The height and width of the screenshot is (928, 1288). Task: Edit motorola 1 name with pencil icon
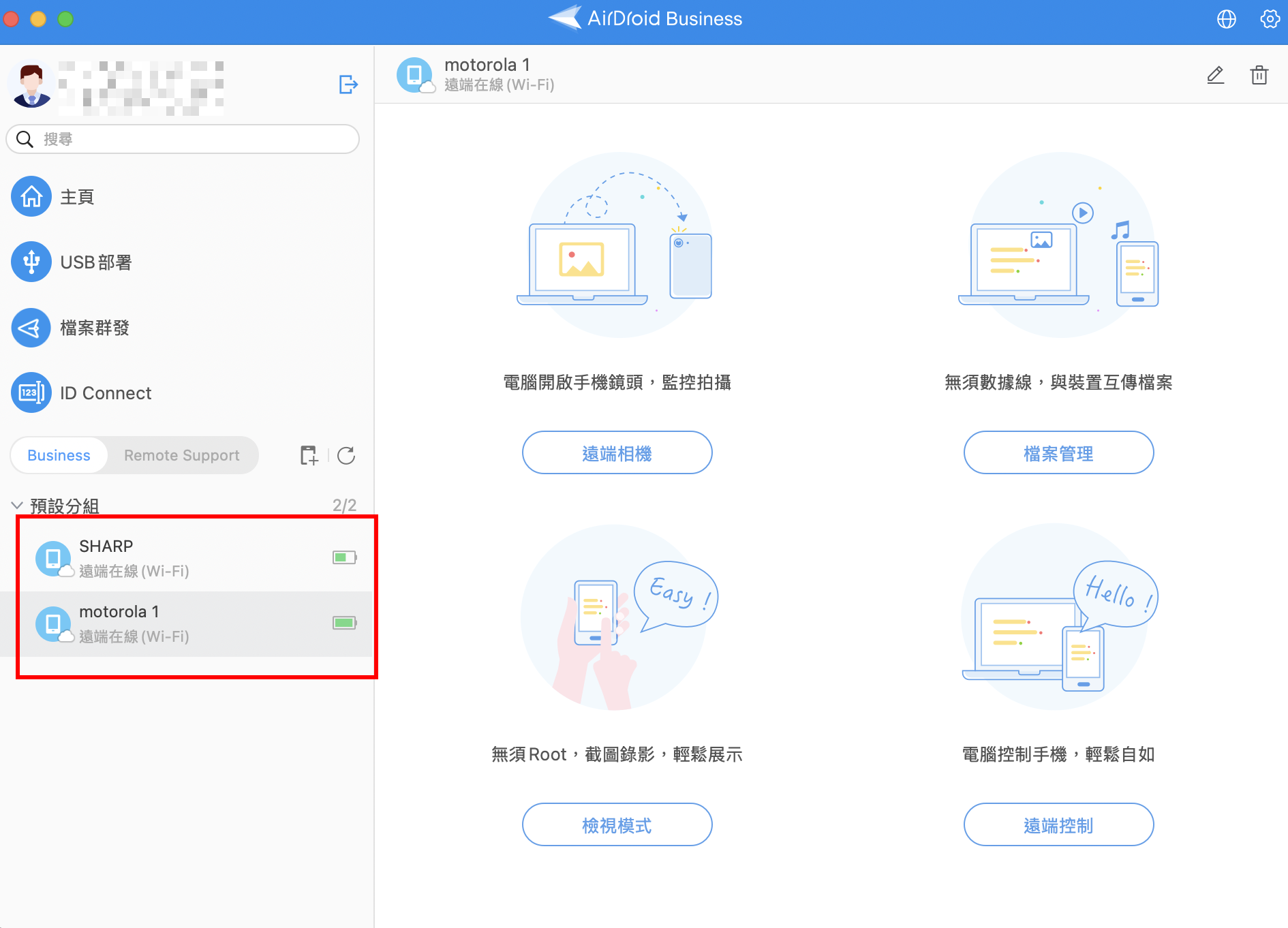pyautogui.click(x=1216, y=75)
